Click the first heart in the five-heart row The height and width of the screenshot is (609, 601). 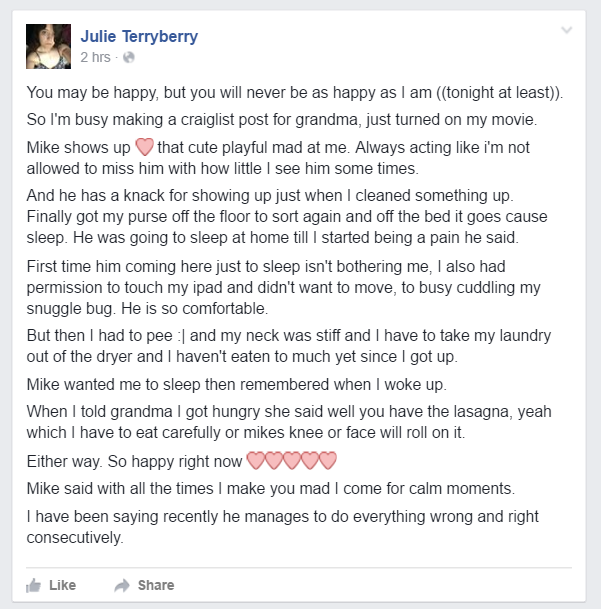[255, 461]
